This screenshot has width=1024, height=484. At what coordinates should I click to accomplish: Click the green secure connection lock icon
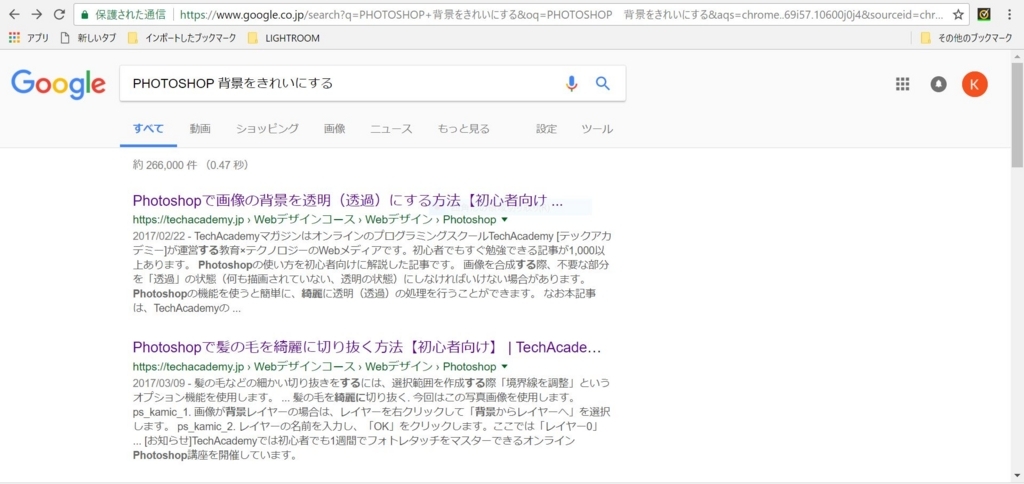84,14
